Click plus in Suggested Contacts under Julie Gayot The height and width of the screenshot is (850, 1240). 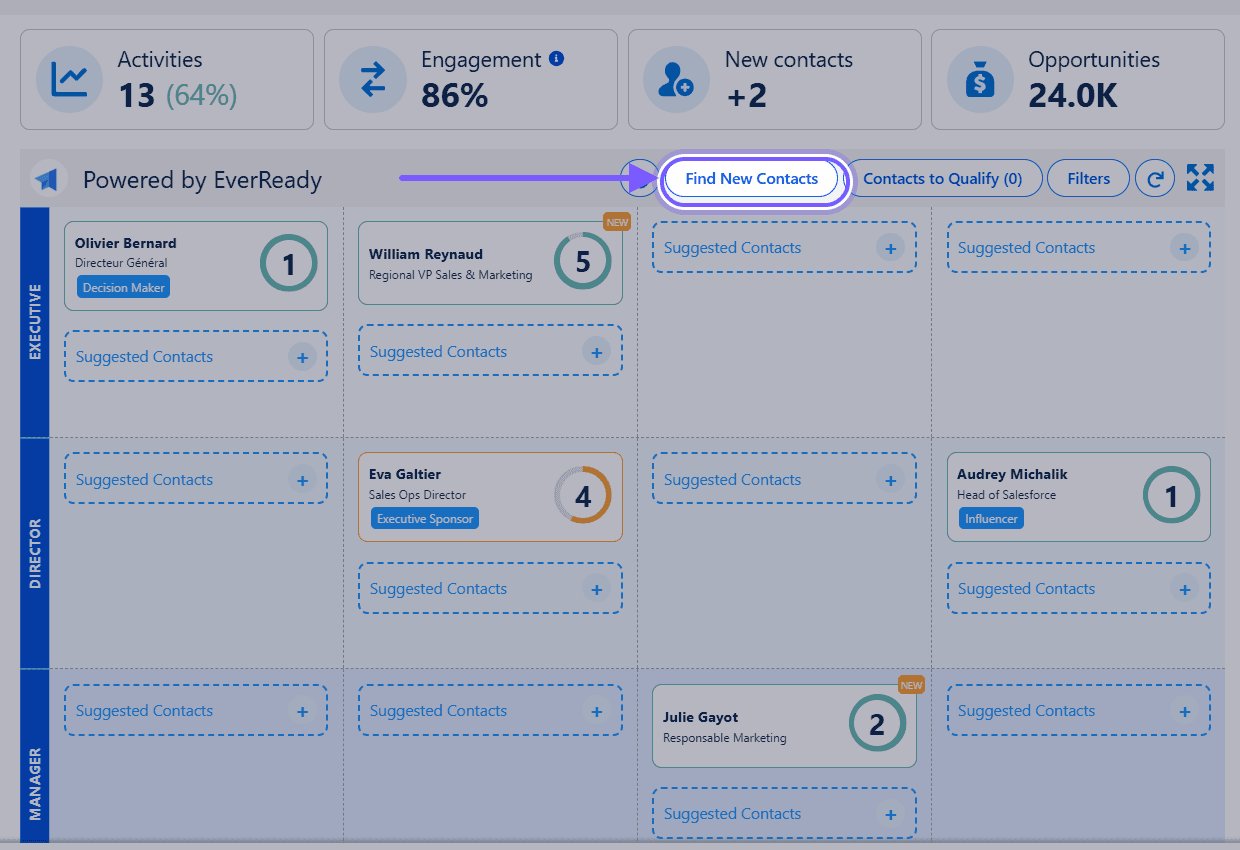[891, 814]
